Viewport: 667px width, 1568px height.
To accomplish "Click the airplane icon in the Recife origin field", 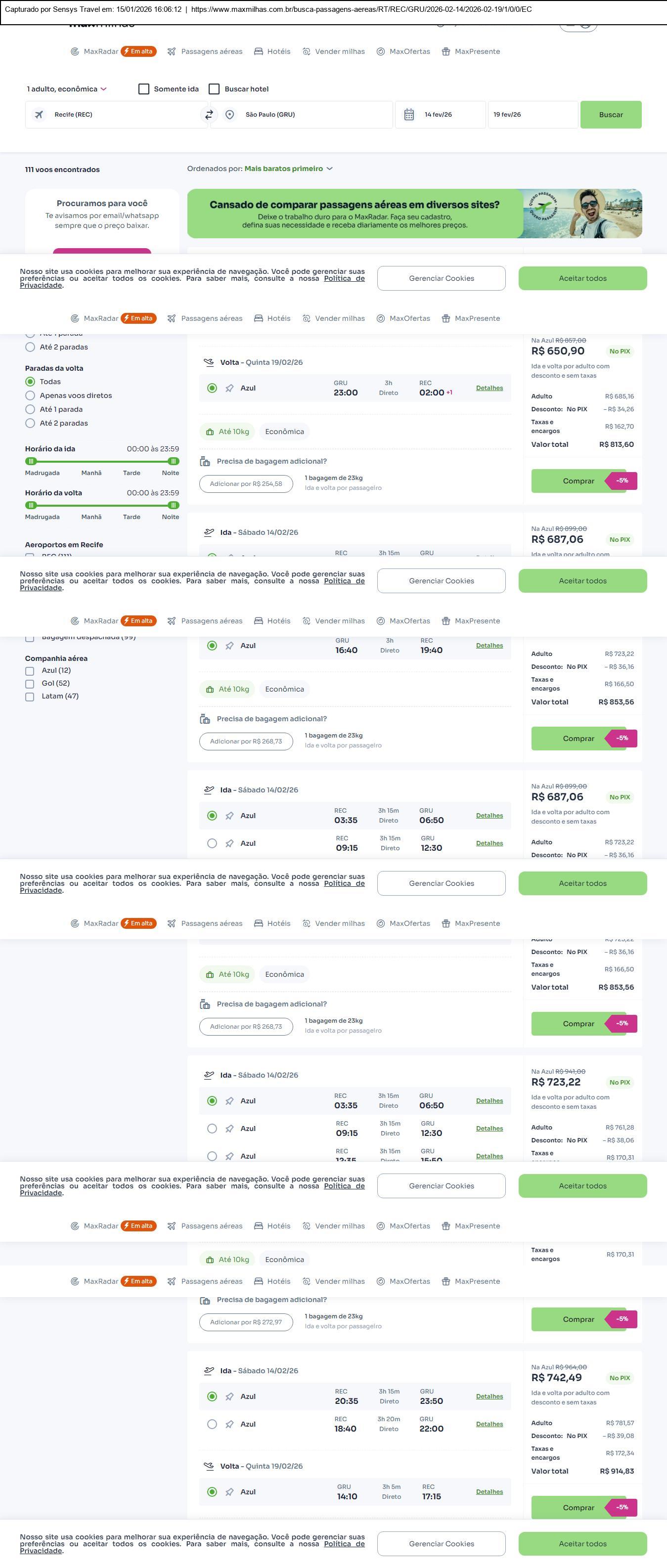I will pos(39,114).
